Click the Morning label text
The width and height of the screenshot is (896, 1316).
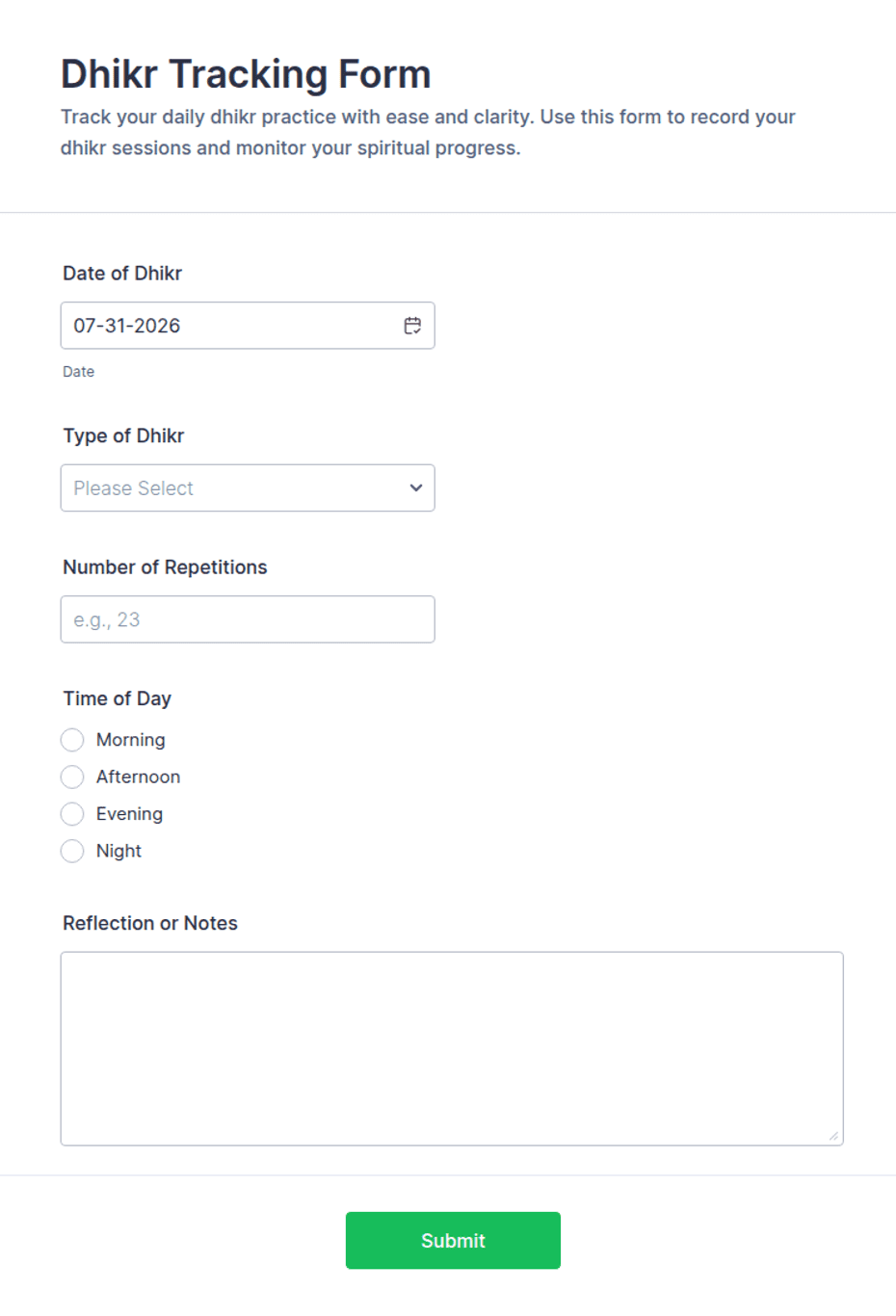point(131,740)
